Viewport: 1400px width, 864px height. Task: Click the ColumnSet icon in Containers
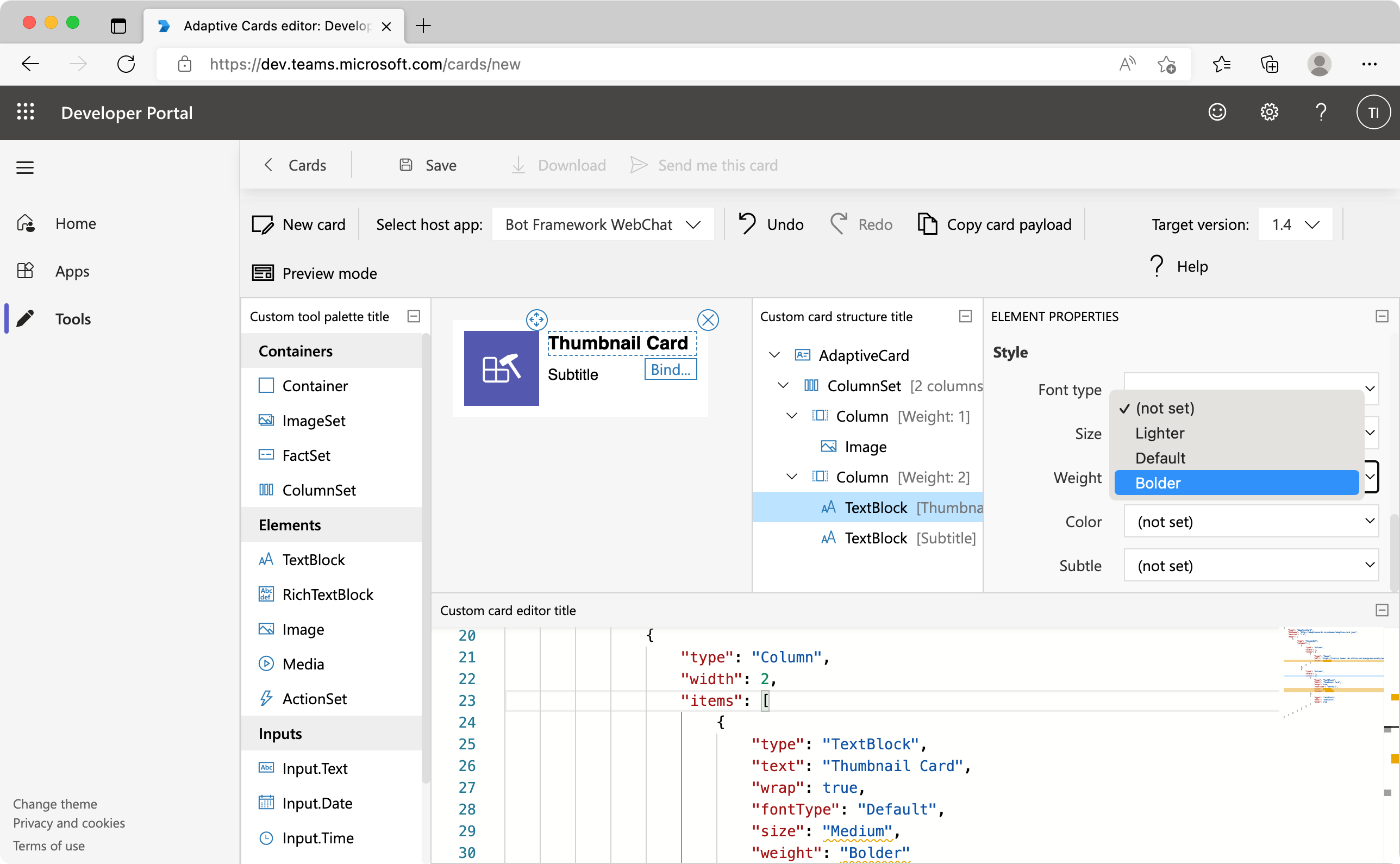coord(267,490)
